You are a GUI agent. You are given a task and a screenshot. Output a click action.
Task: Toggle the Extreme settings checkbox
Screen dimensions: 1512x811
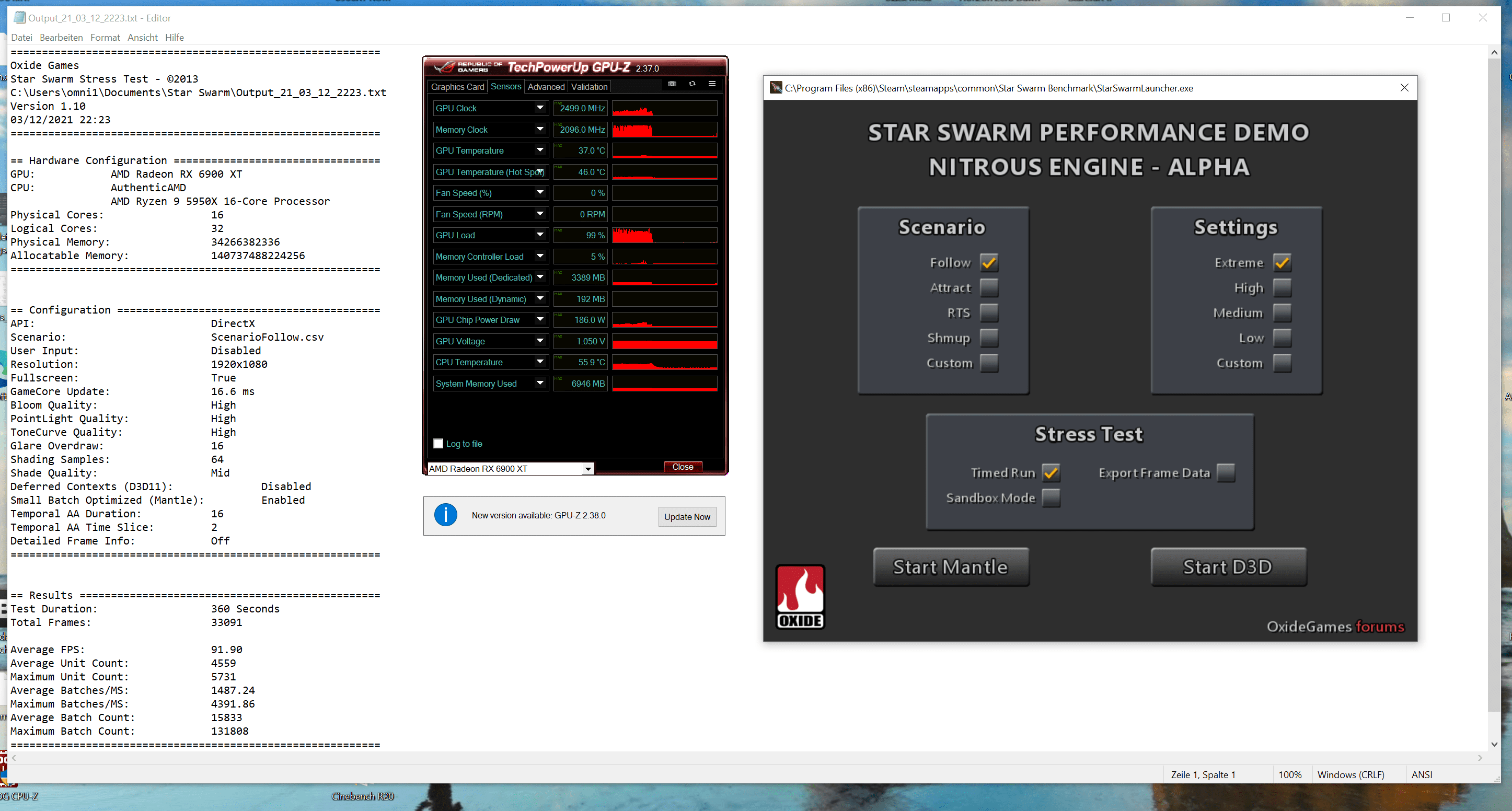(1282, 262)
